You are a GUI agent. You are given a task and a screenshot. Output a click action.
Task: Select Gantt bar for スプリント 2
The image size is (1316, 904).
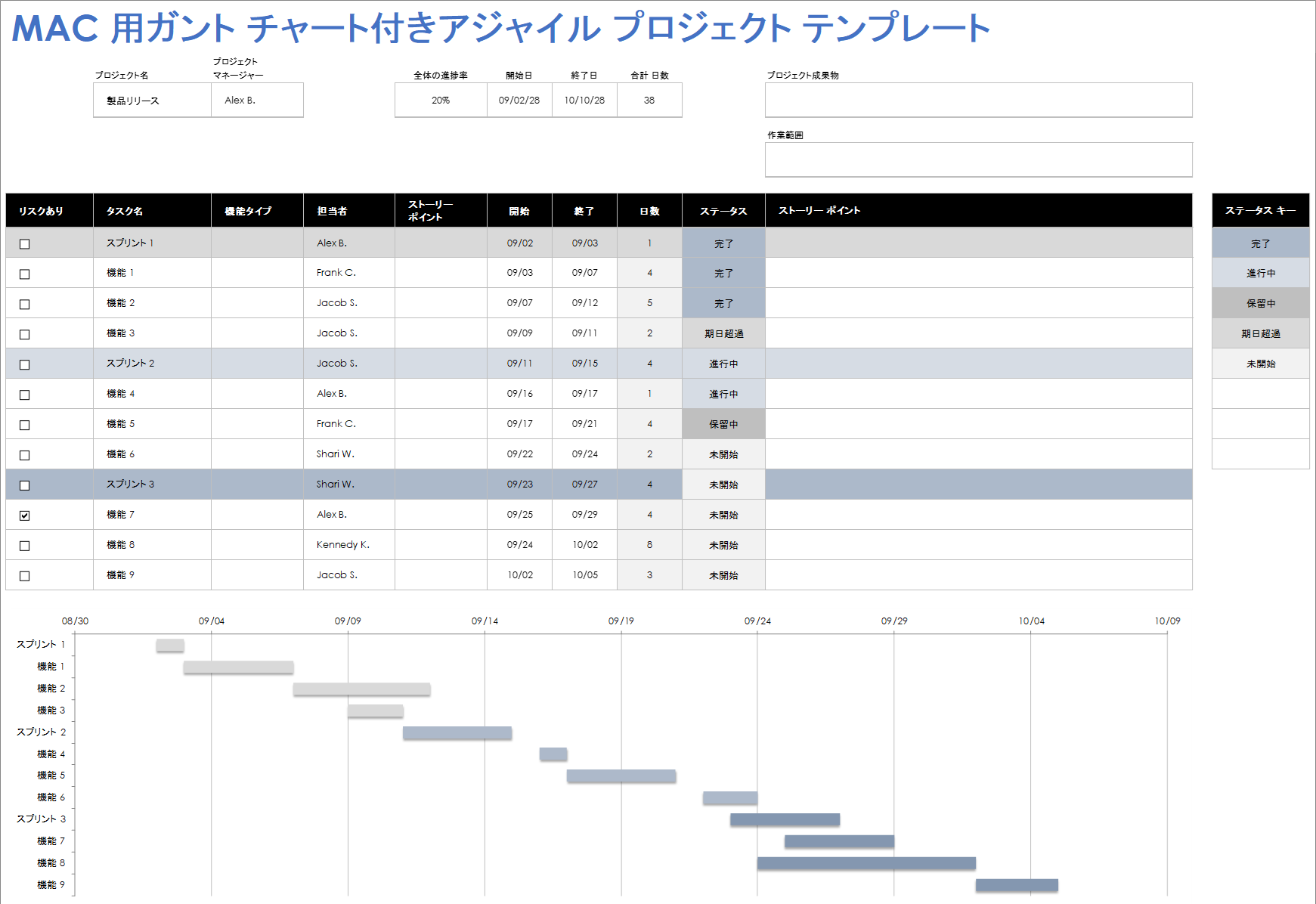coord(457,732)
